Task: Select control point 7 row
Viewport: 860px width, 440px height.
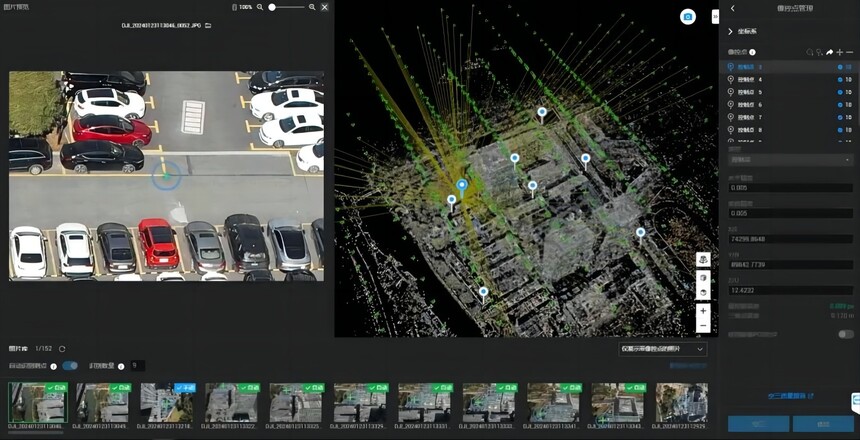Action: pyautogui.click(x=789, y=117)
